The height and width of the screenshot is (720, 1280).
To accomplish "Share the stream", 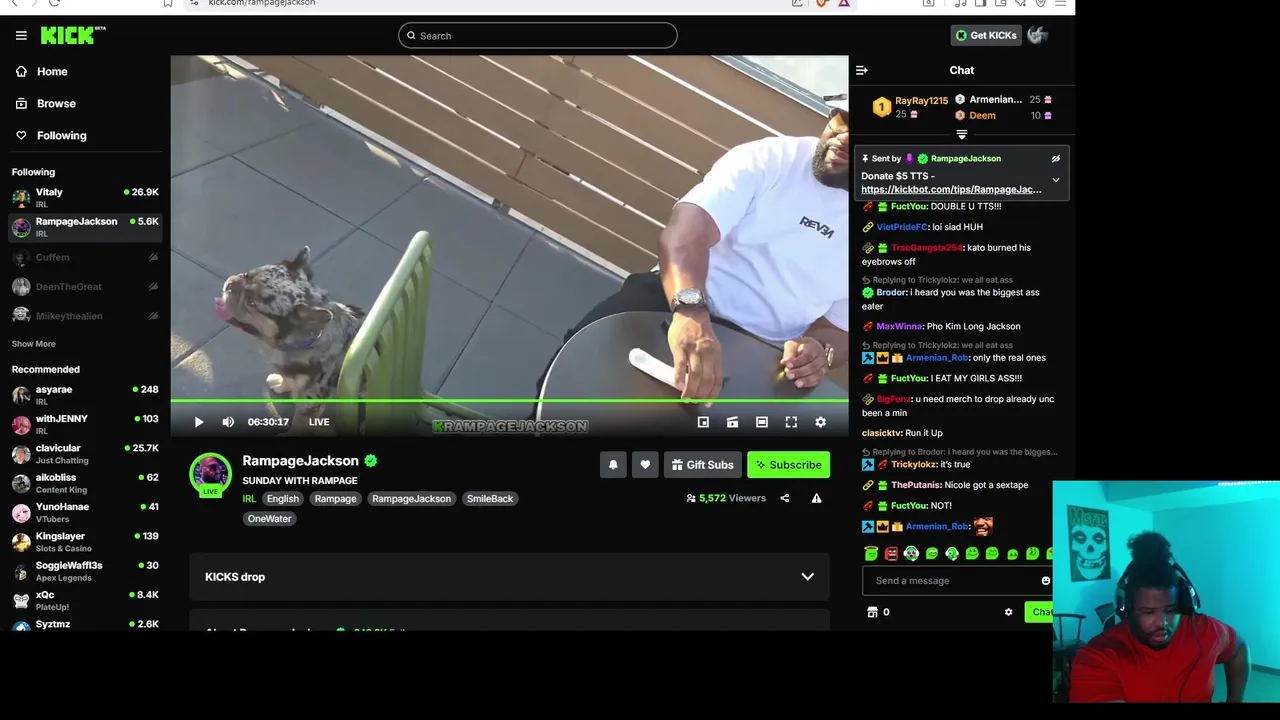I will [x=784, y=498].
